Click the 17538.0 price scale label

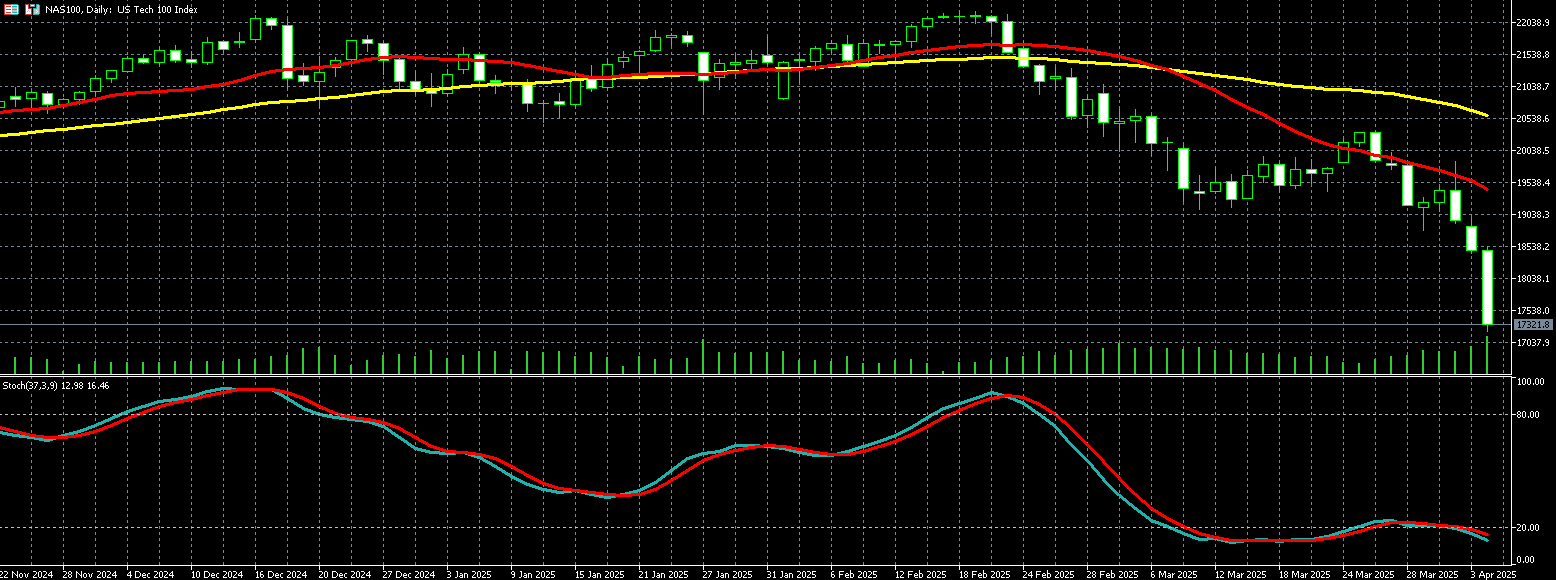[x=1532, y=310]
